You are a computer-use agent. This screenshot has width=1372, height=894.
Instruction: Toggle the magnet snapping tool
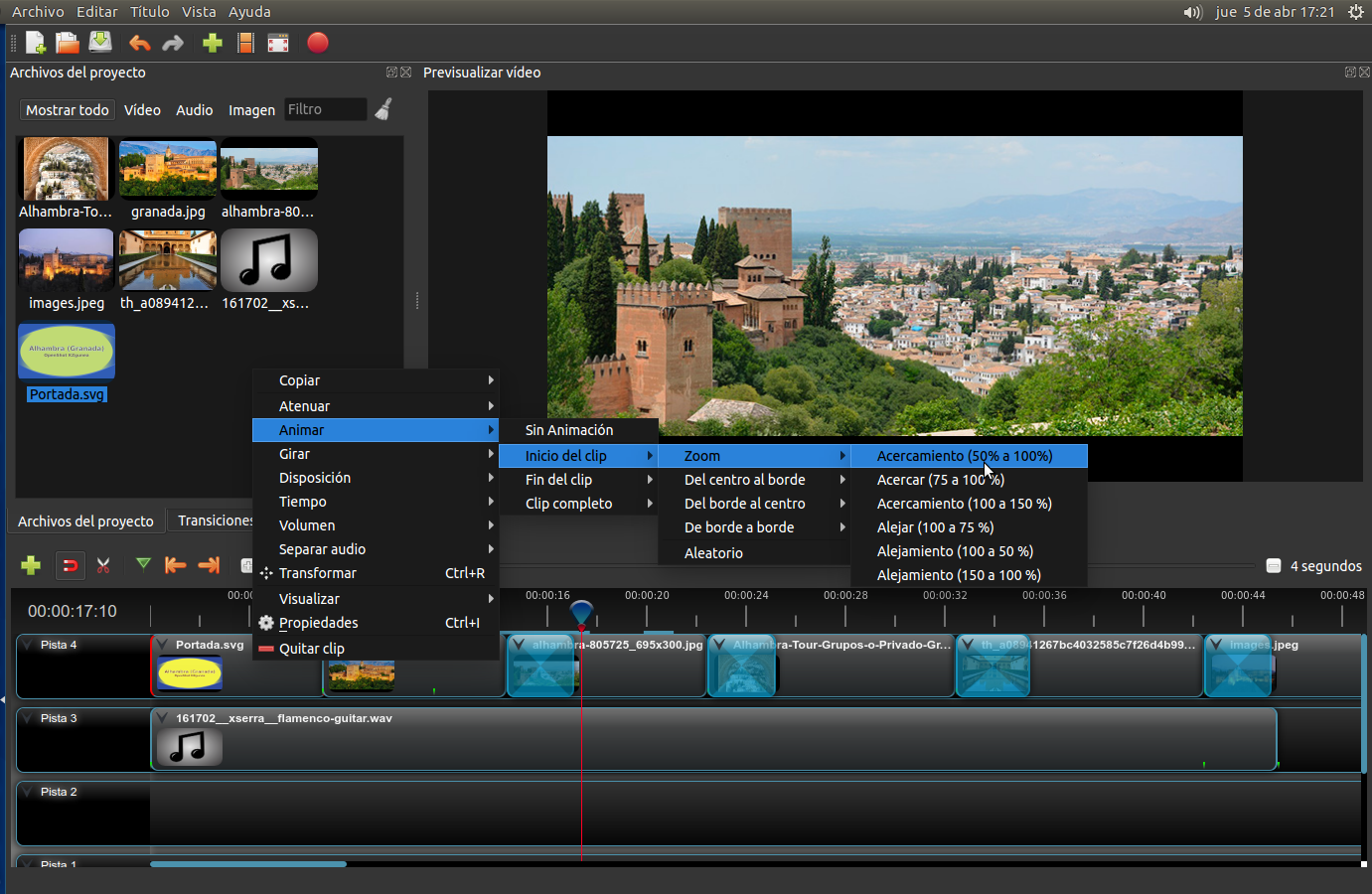click(x=70, y=565)
